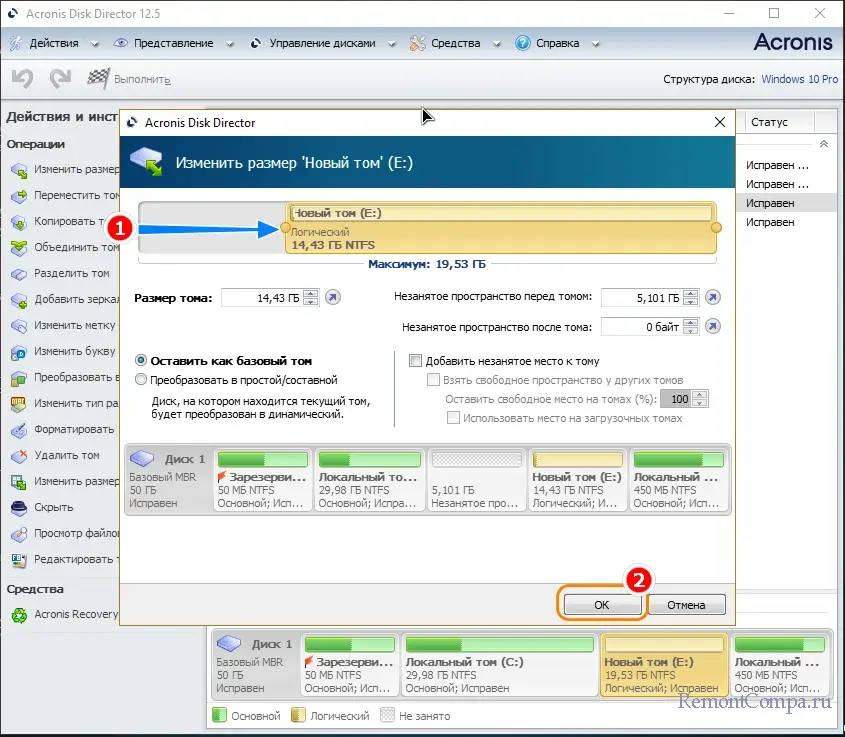Image resolution: width=845 pixels, height=737 pixels.
Task: Click the Изменить тип раздела icon
Action: tap(19, 404)
